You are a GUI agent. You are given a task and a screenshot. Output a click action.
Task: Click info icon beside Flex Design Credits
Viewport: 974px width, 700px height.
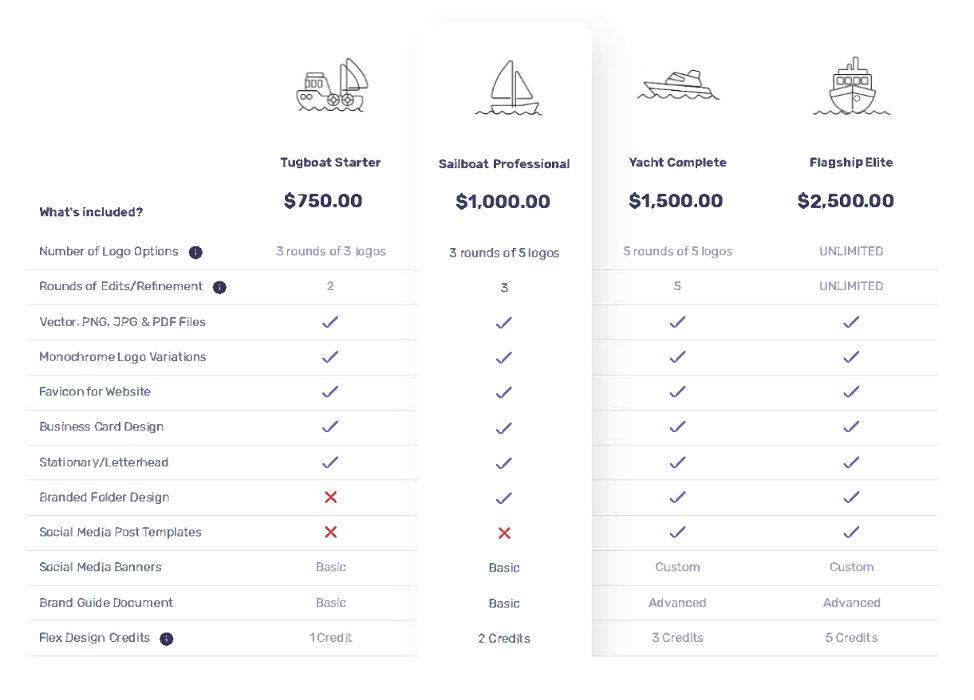167,638
